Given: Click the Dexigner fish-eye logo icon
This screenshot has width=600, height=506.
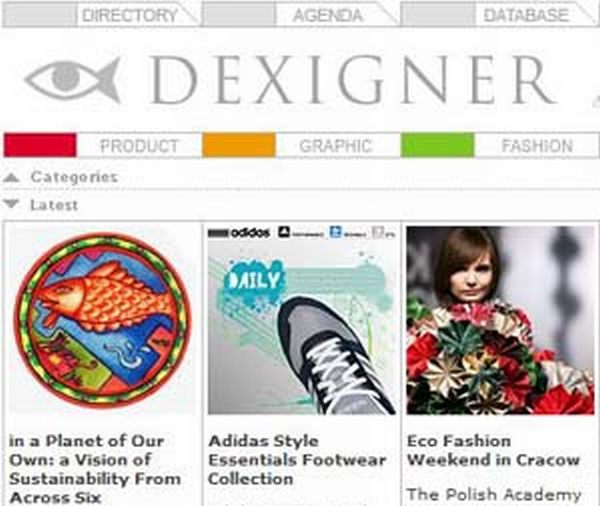Looking at the screenshot, I should coord(73,80).
